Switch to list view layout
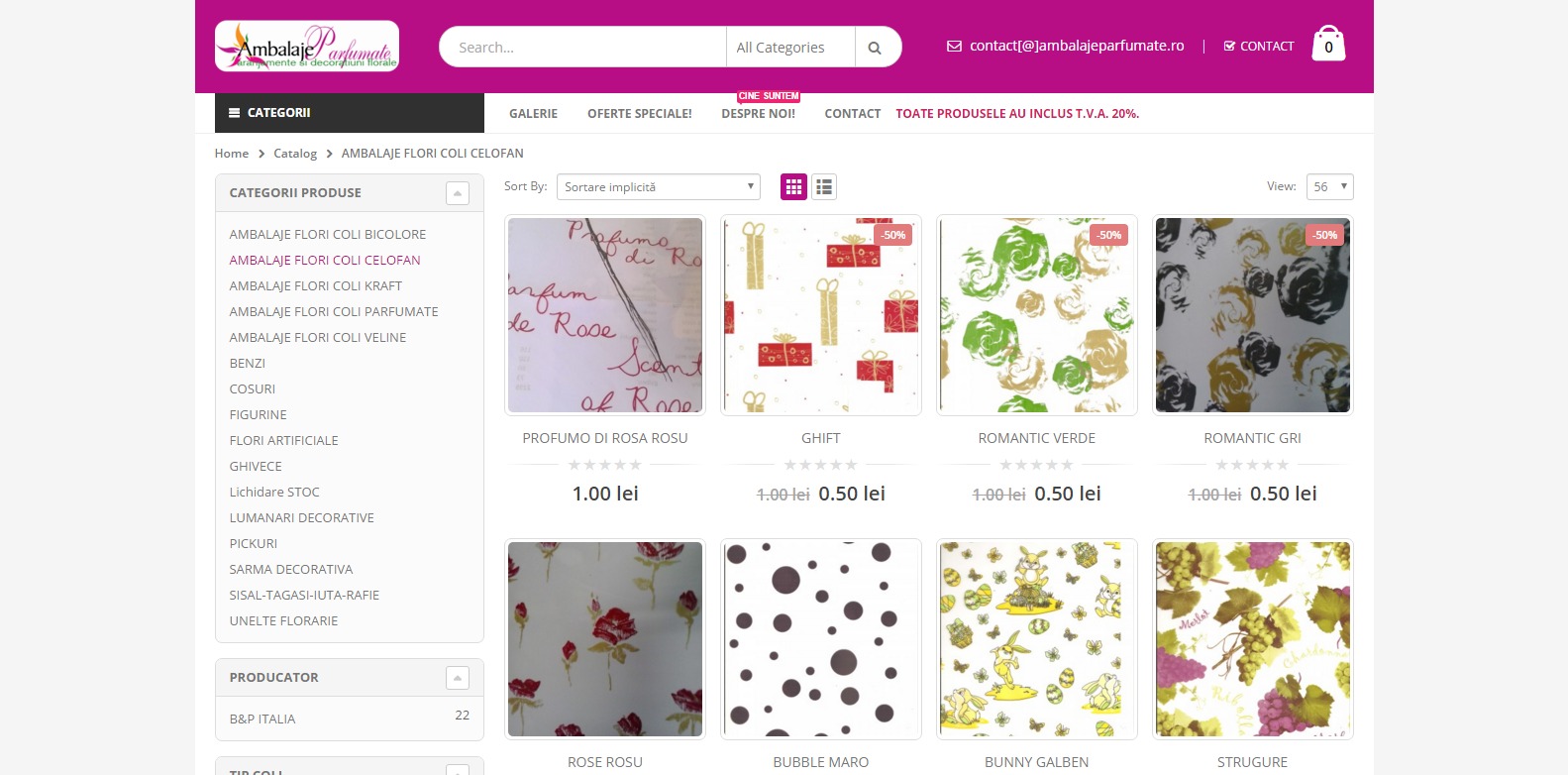The width and height of the screenshot is (1568, 775). click(824, 186)
